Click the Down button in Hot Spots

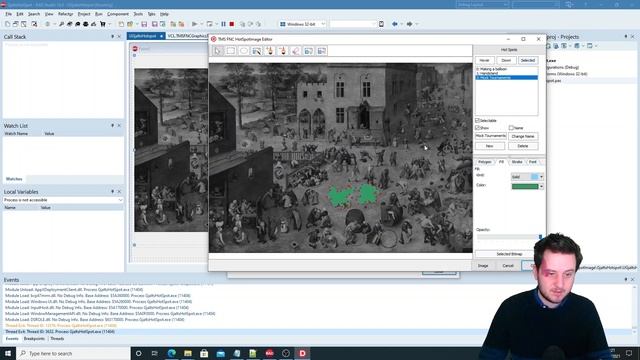click(x=506, y=60)
